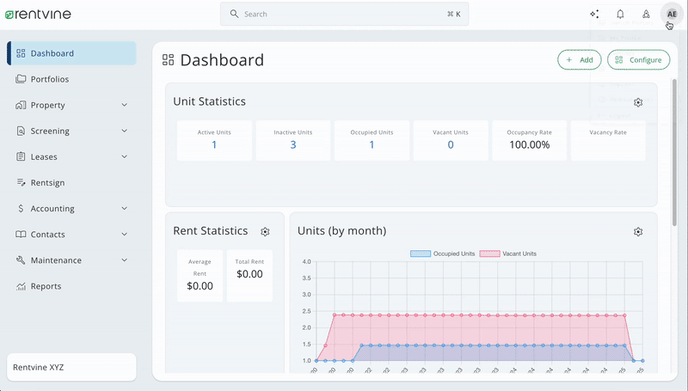Open the notifications bell icon

(620, 14)
